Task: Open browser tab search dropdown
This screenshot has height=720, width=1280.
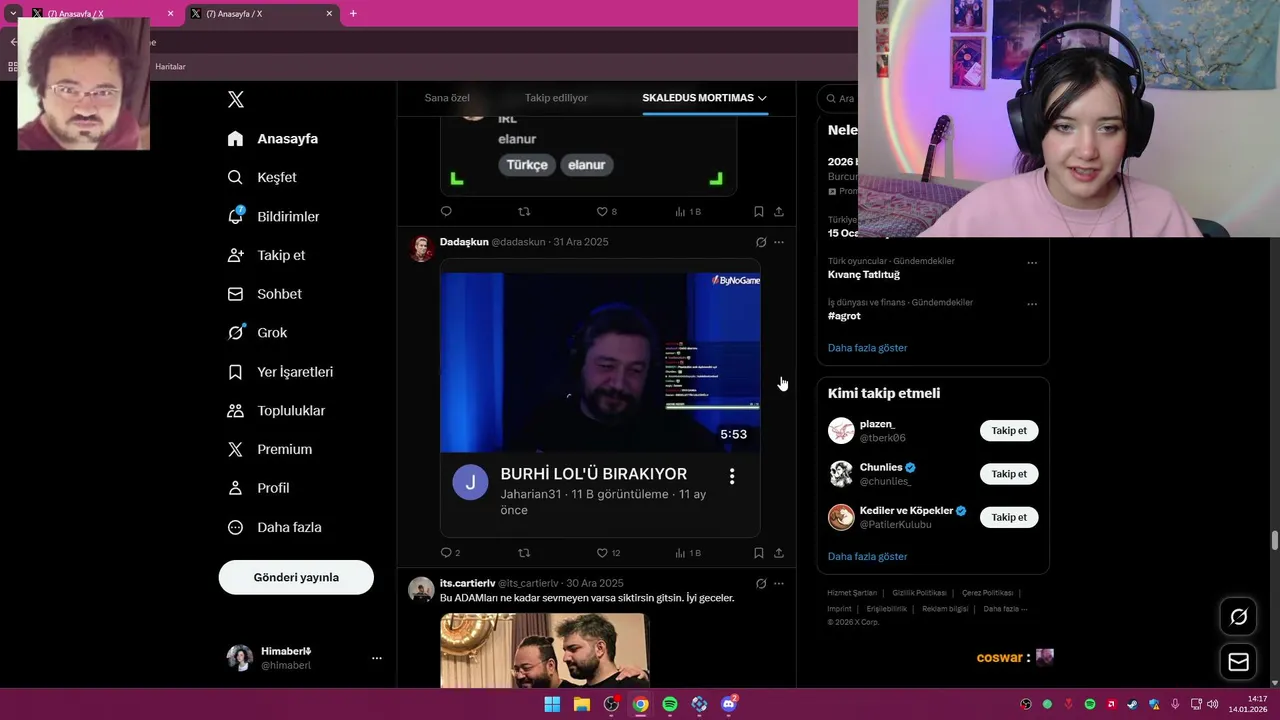Action: point(13,14)
